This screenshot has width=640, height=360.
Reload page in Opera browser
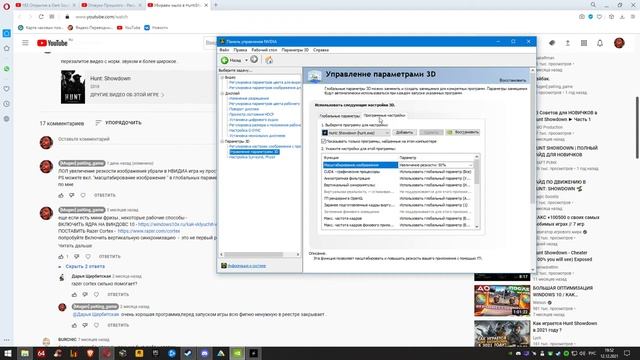[41, 17]
